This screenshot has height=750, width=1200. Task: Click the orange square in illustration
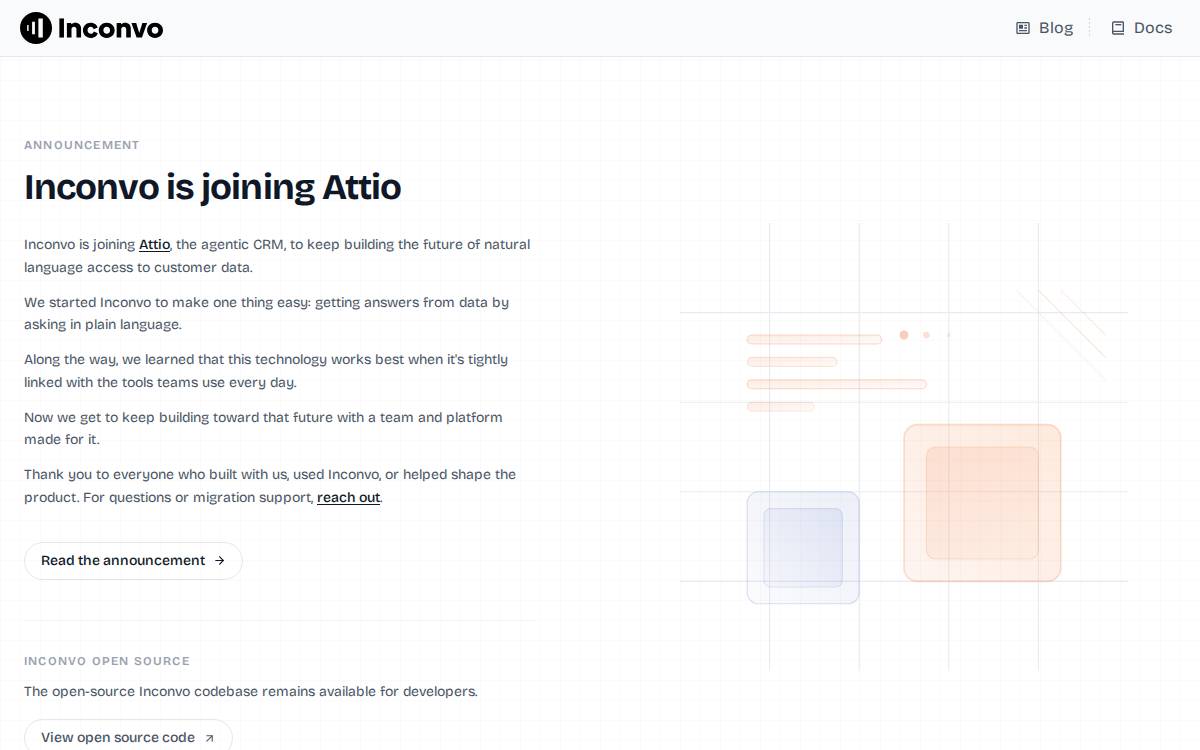(x=982, y=503)
